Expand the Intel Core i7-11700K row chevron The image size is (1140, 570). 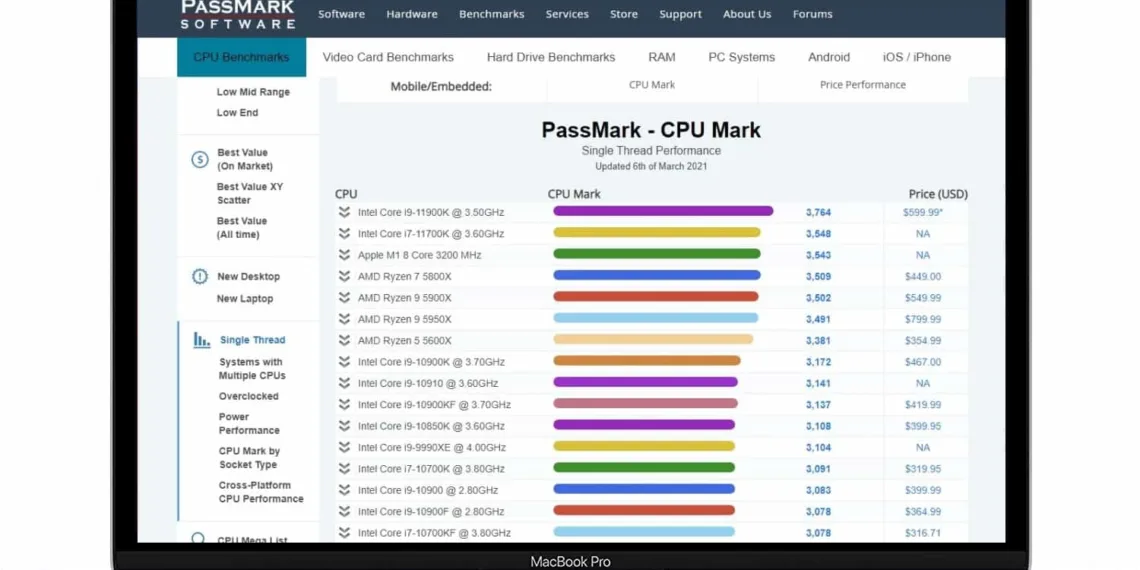point(344,233)
